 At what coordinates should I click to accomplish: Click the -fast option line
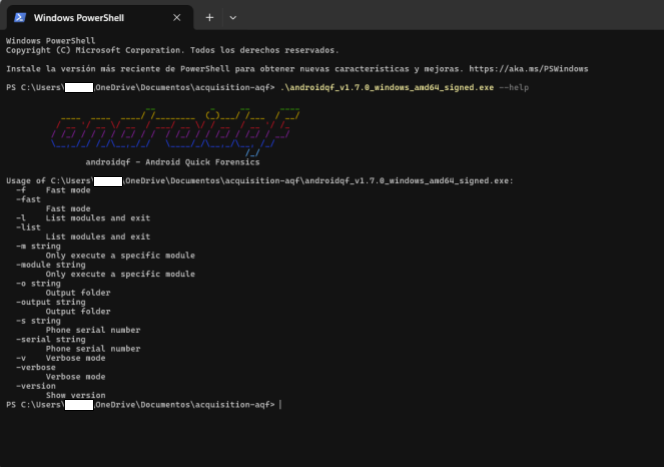pyautogui.click(x=29, y=199)
